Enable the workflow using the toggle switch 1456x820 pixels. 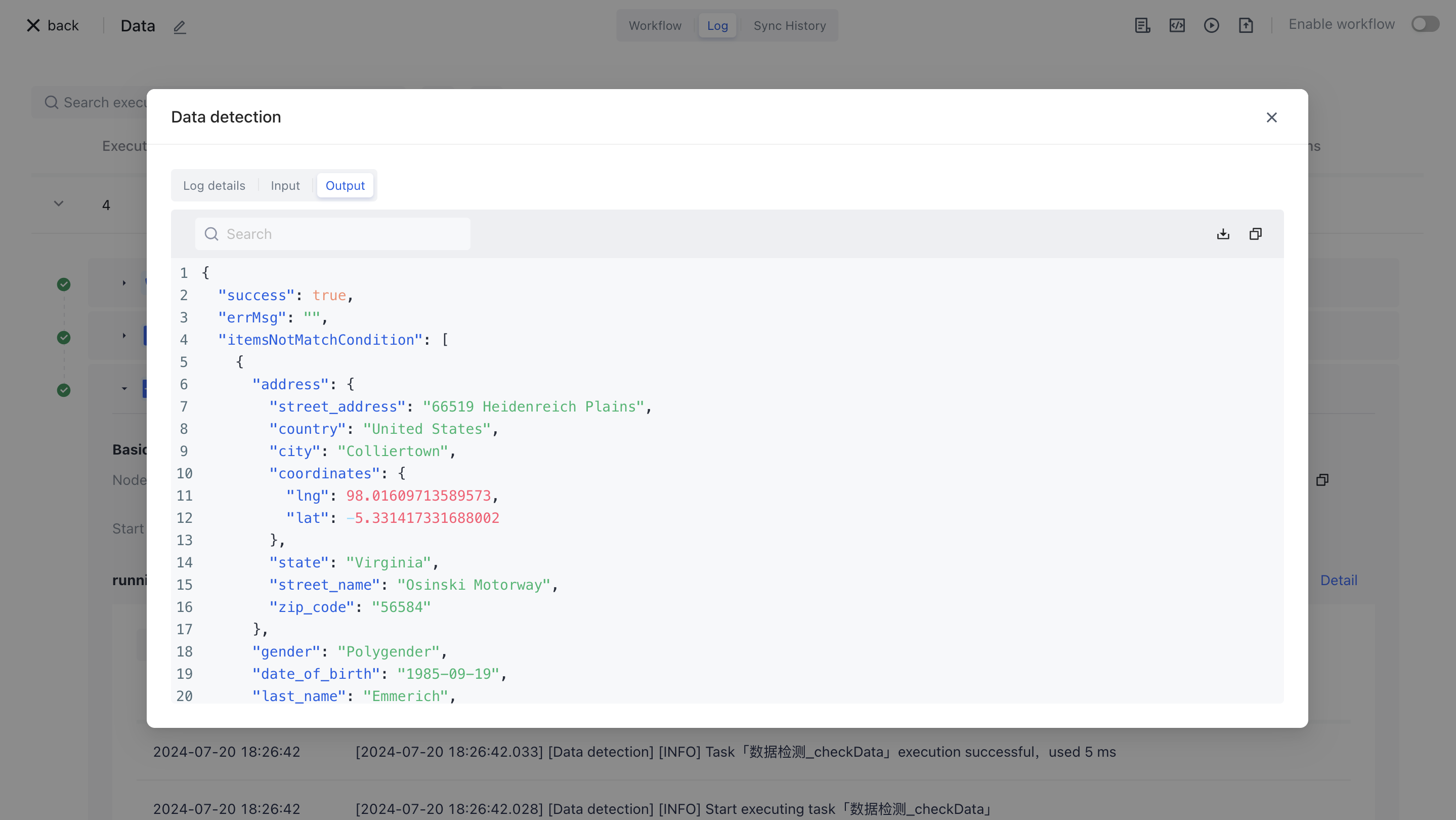click(x=1425, y=24)
